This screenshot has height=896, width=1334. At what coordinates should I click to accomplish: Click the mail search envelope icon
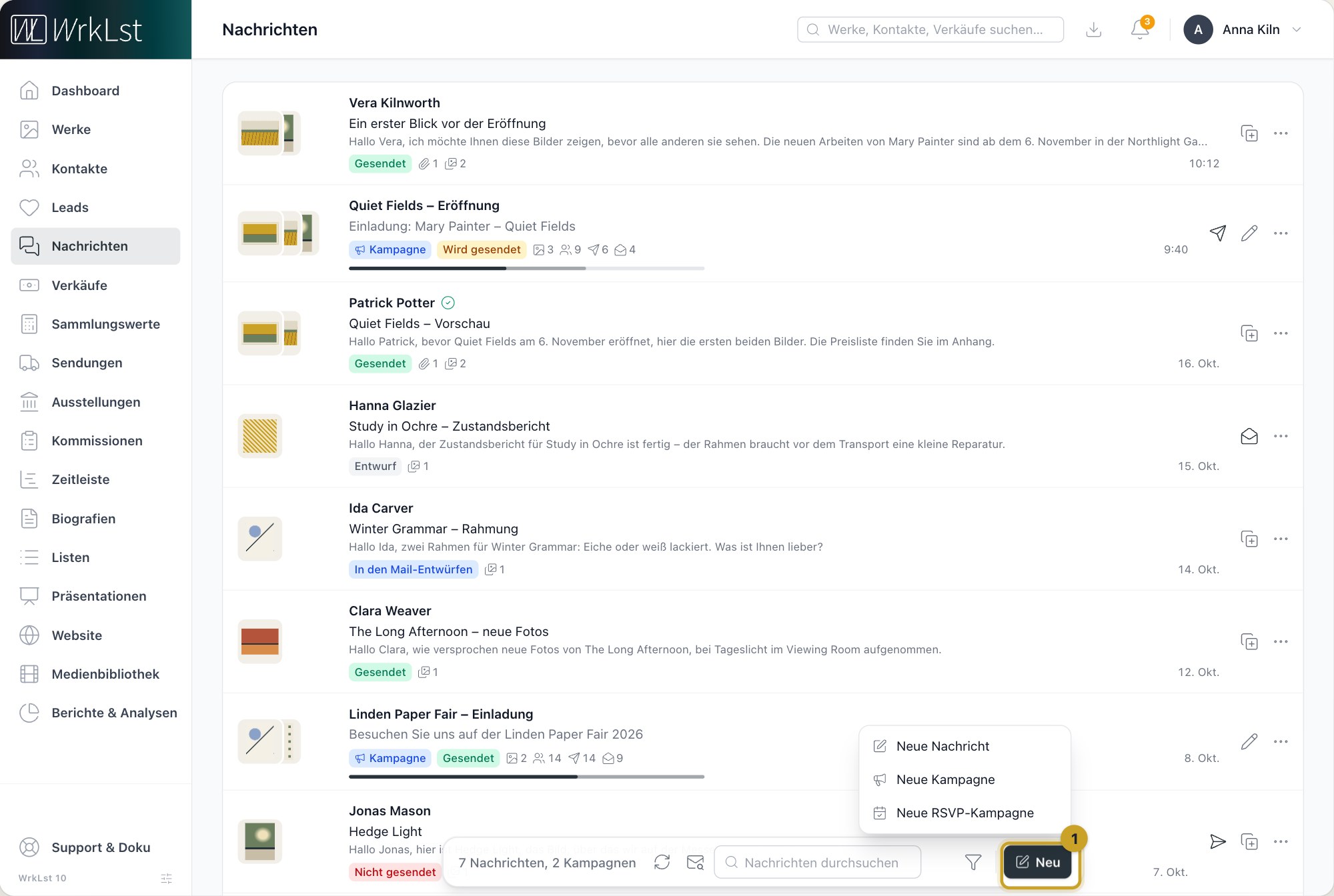[x=695, y=862]
